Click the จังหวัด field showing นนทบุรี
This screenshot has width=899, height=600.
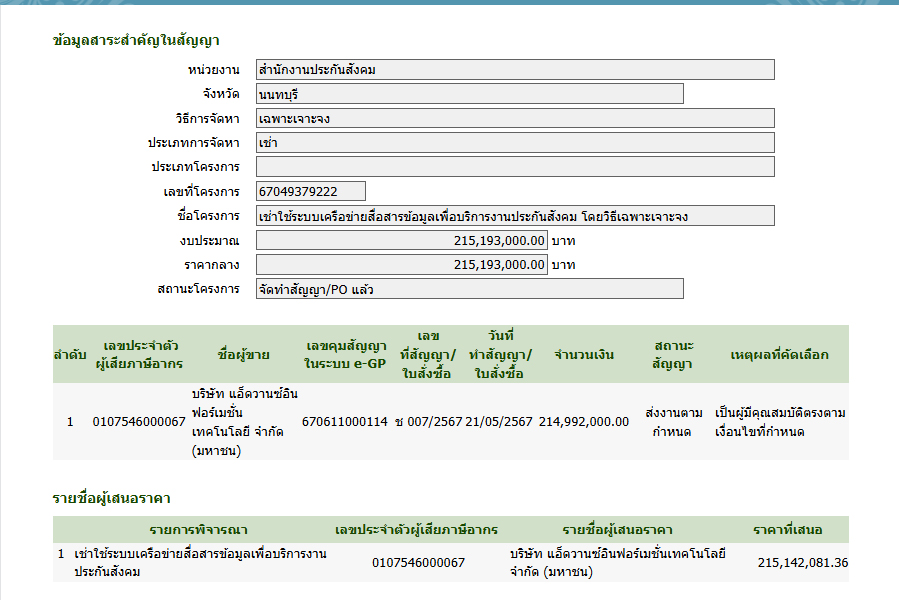click(x=469, y=94)
